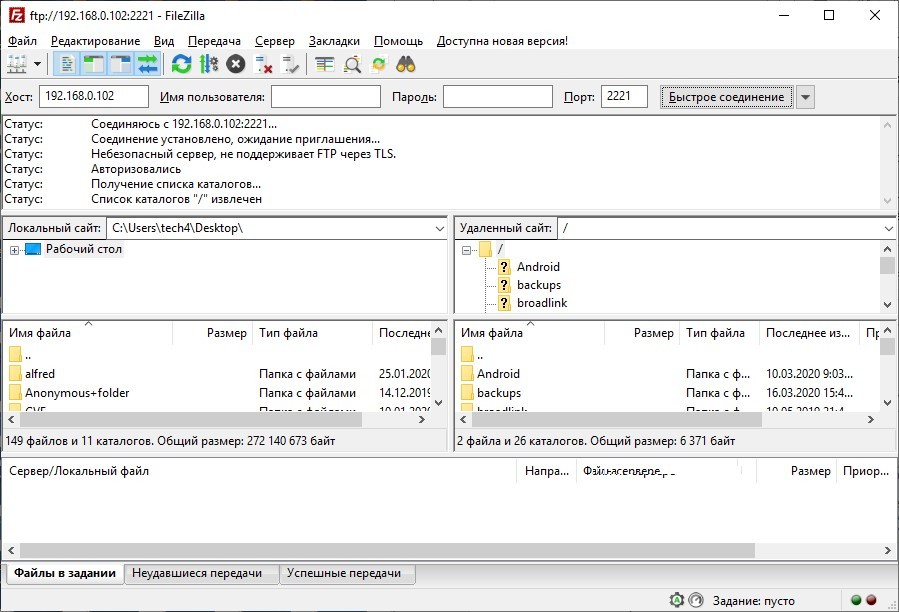Open the Закладки menu

coord(334,41)
